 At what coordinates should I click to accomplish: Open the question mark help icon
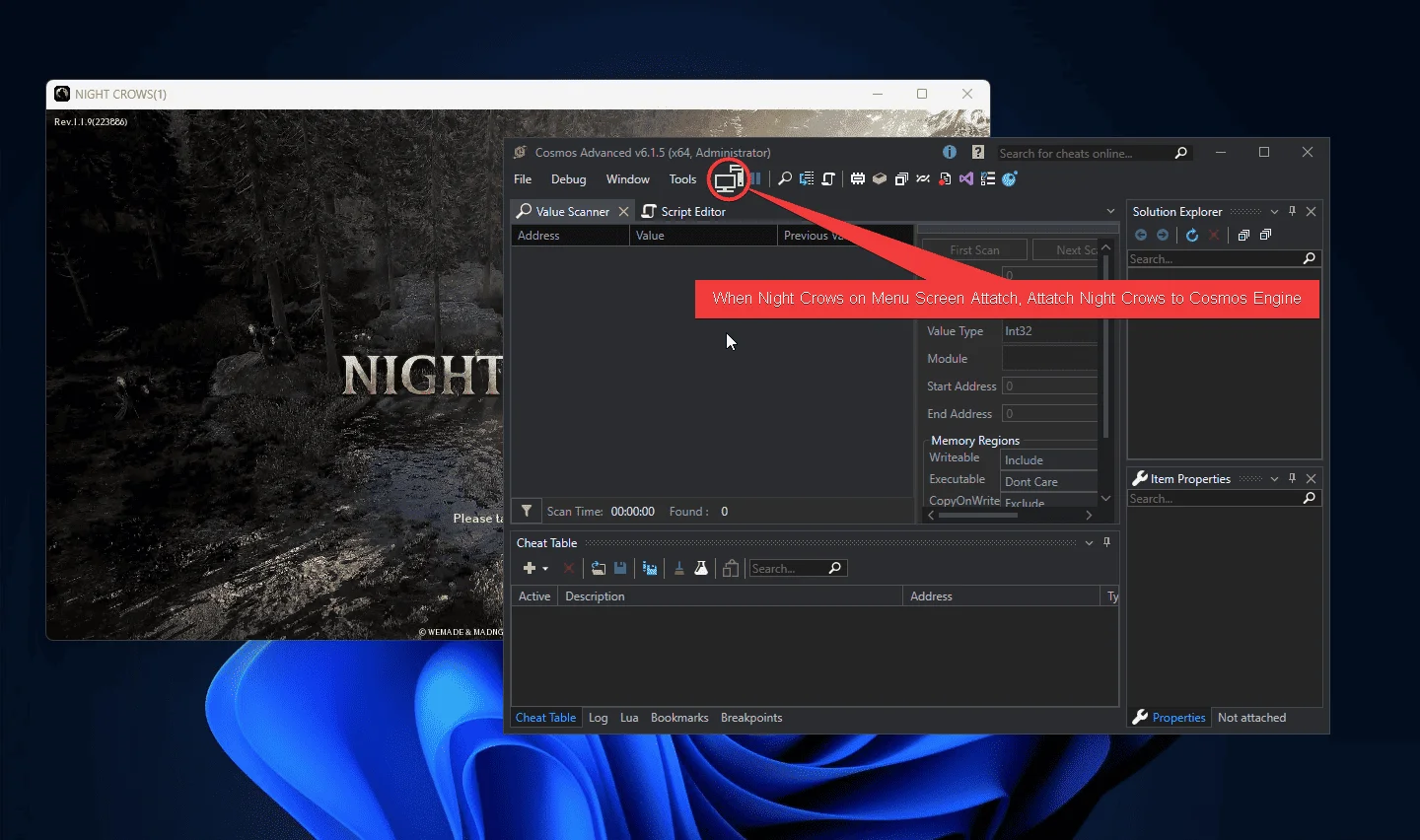(978, 152)
